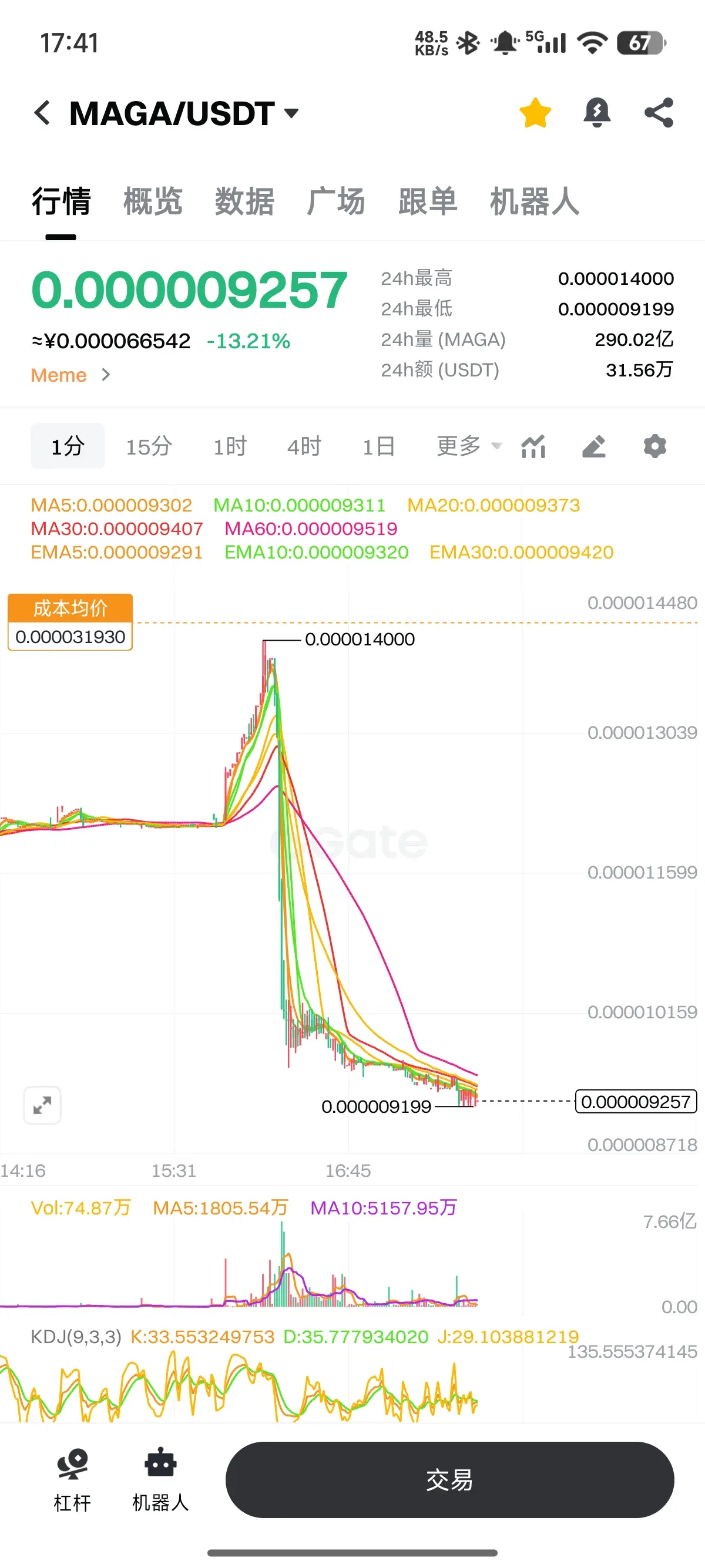Open the 机器人 tab at top
The height and width of the screenshot is (1568, 705).
click(535, 201)
